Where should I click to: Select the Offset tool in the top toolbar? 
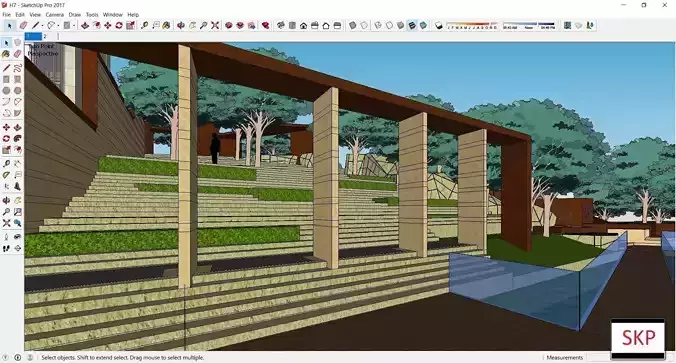96,25
